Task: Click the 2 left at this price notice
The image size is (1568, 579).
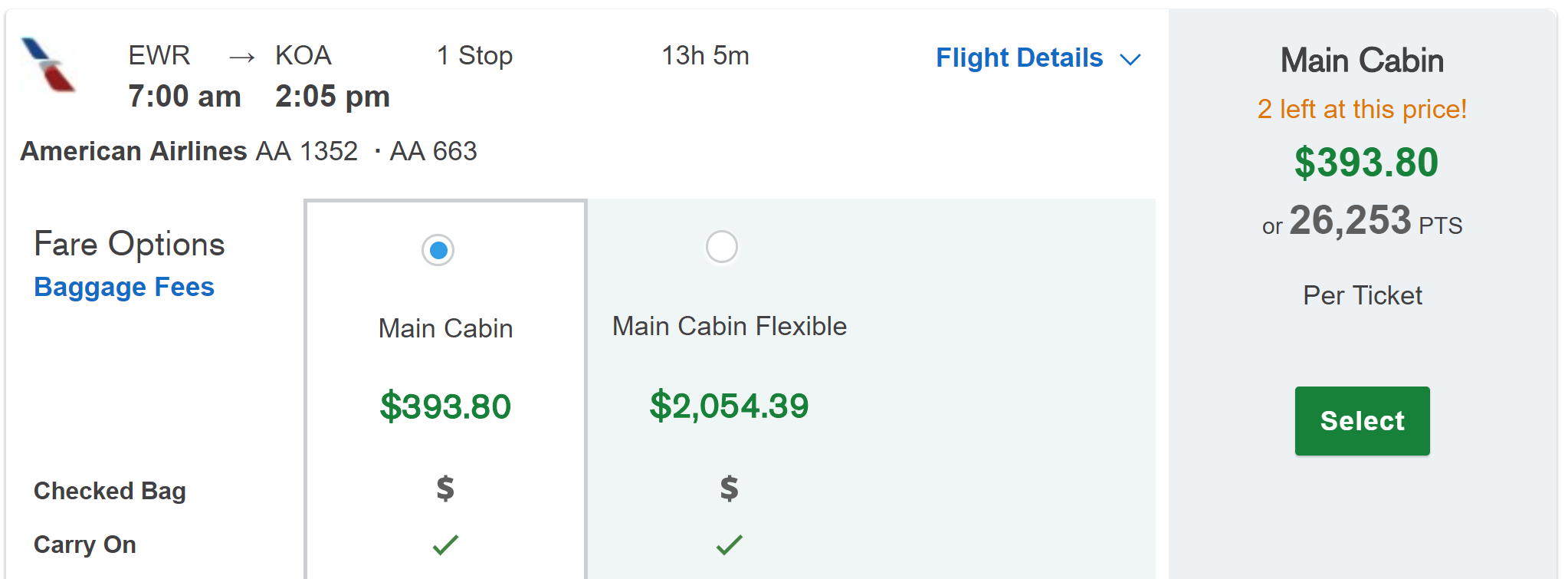Action: (1362, 109)
